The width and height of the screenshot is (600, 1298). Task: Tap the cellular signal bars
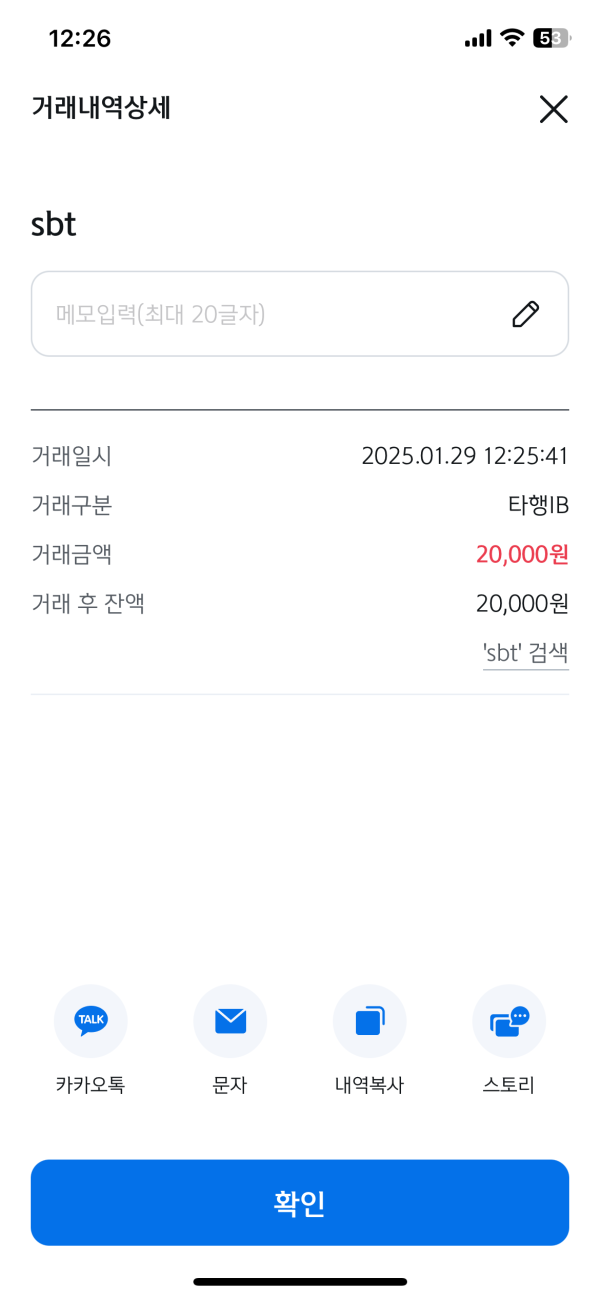pyautogui.click(x=478, y=39)
